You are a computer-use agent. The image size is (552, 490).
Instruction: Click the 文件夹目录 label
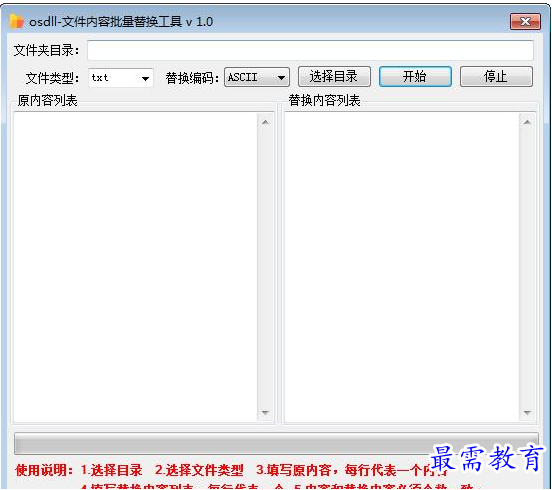click(x=46, y=50)
